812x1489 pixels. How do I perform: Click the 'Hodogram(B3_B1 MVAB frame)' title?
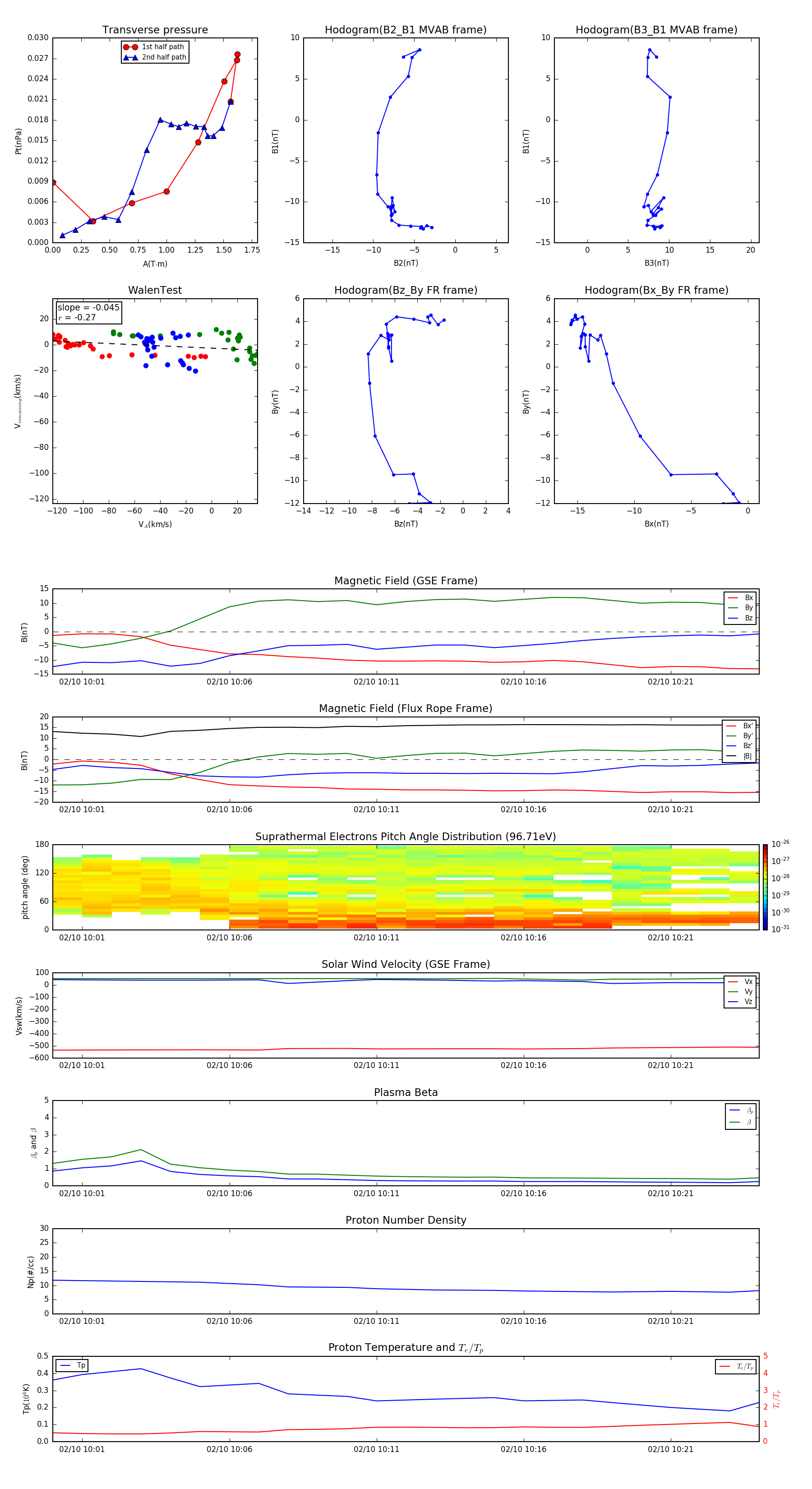click(656, 29)
